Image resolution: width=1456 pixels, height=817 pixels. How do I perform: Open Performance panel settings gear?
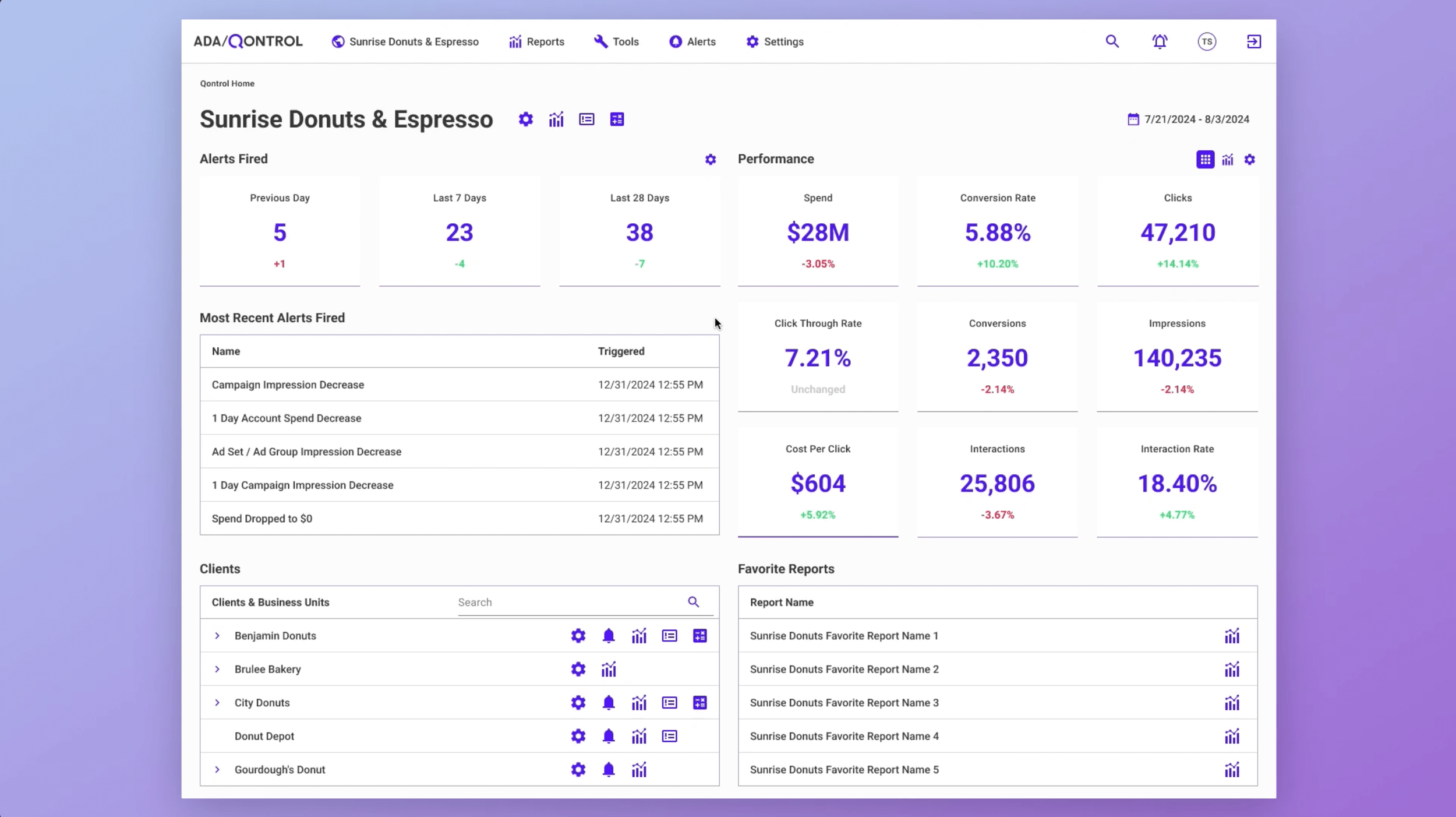pos(1249,160)
